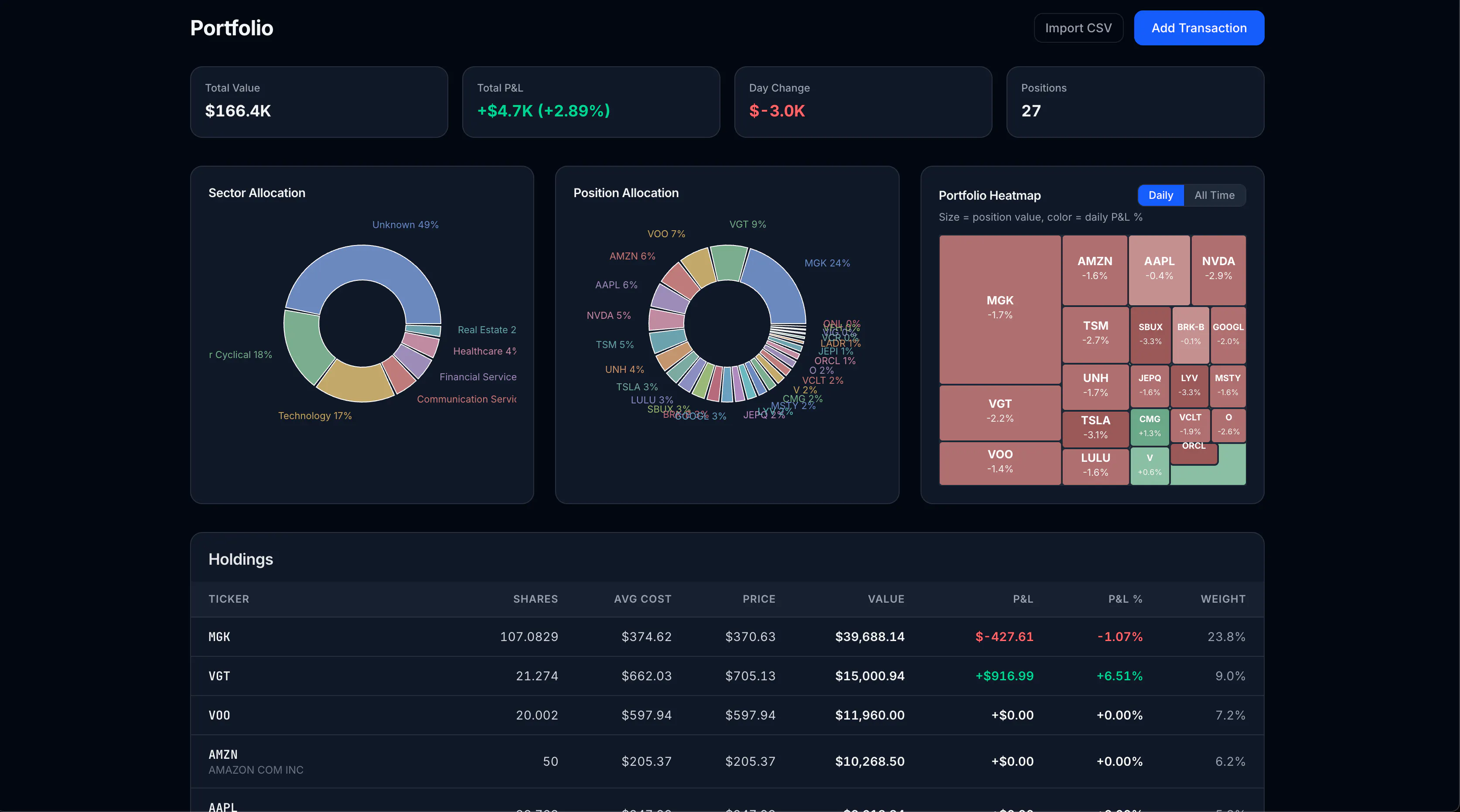The height and width of the screenshot is (812, 1460).
Task: Select the green CMG heatmap tile
Action: (x=1150, y=427)
